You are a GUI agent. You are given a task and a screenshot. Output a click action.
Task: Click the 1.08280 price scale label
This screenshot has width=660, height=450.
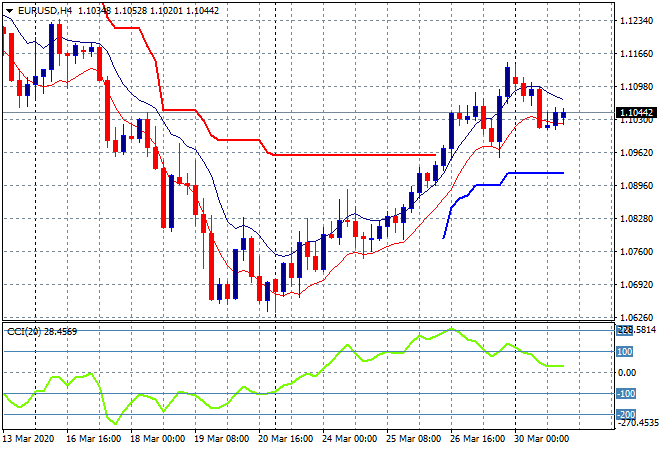click(x=637, y=218)
